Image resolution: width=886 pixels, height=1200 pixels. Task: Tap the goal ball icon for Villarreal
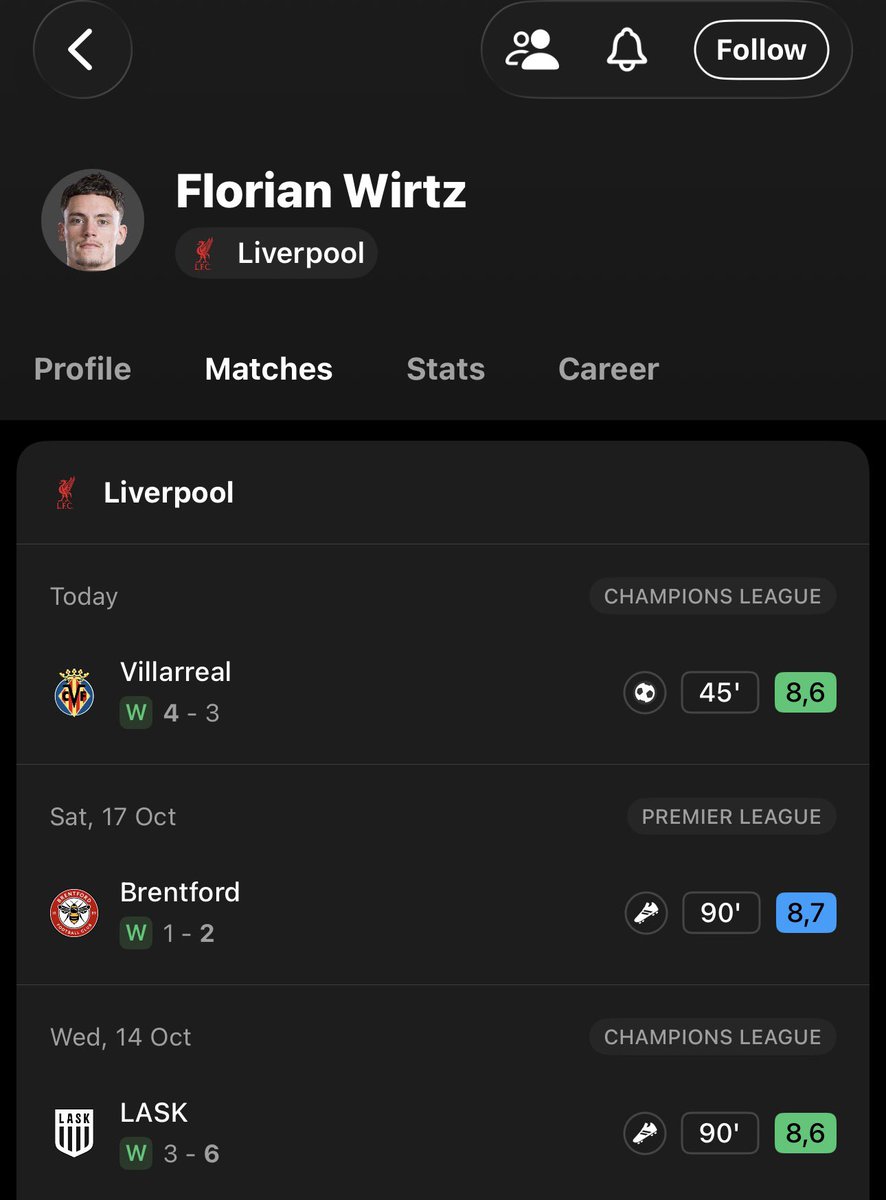coord(645,693)
